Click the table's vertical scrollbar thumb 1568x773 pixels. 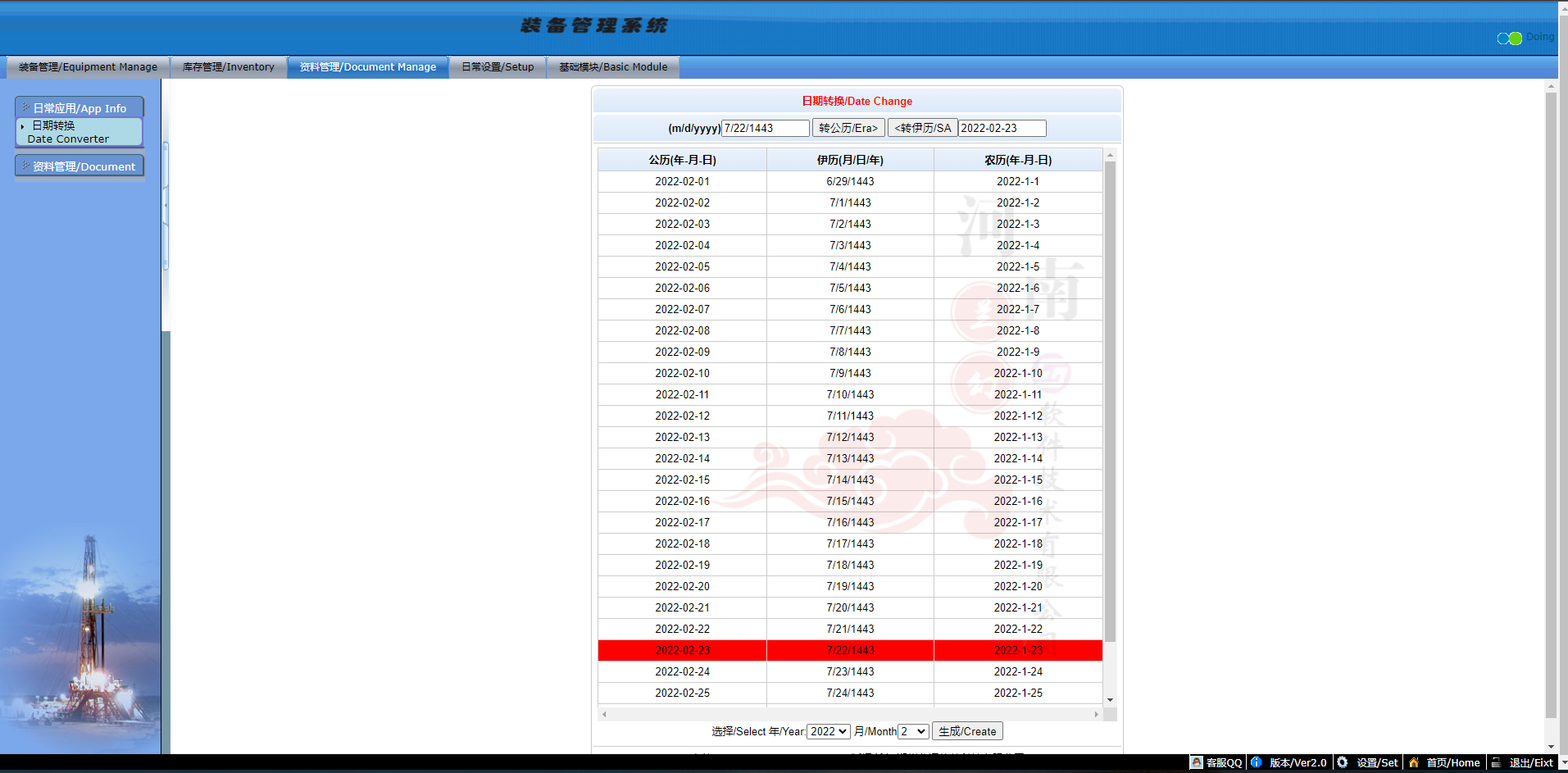[1110, 402]
